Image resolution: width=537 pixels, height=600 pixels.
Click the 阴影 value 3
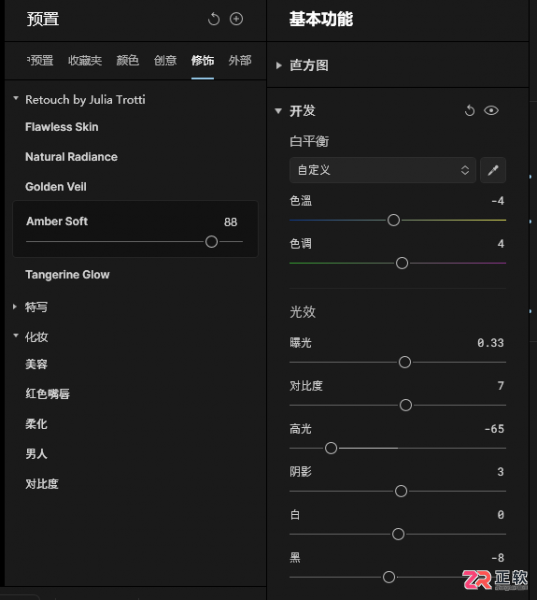point(501,472)
